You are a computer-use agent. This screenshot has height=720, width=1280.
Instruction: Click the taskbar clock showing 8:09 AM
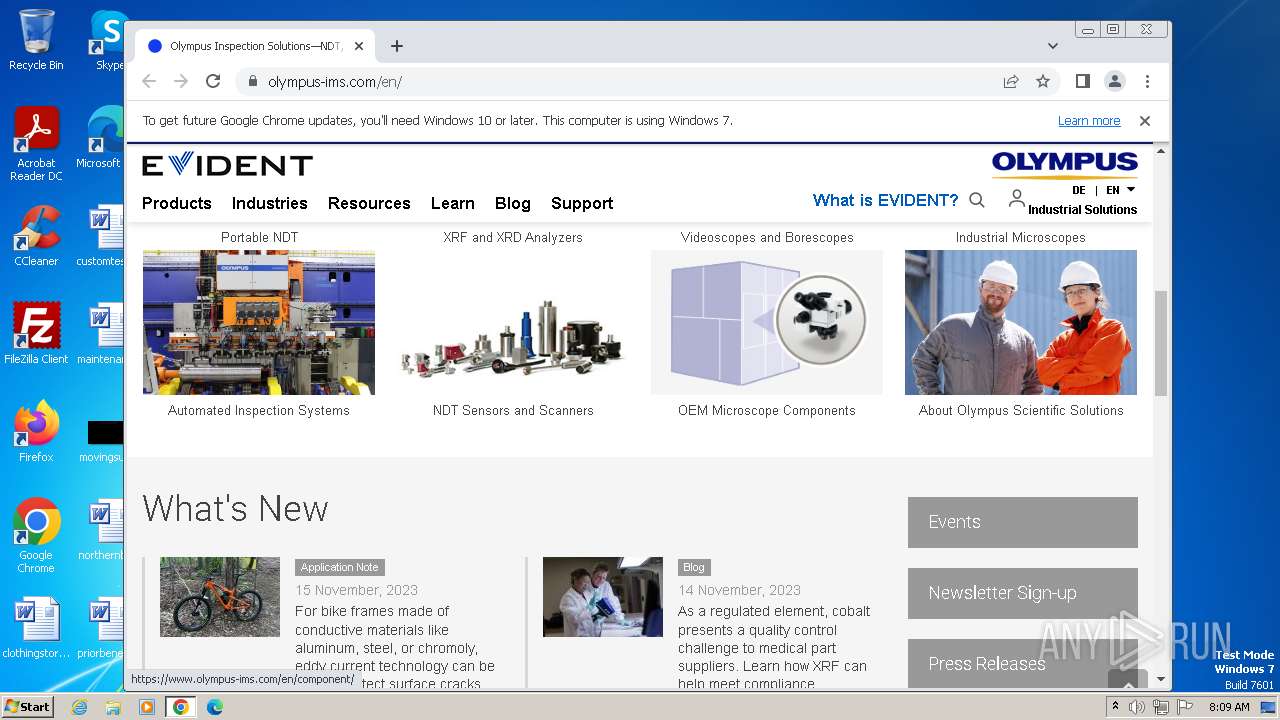[1229, 707]
